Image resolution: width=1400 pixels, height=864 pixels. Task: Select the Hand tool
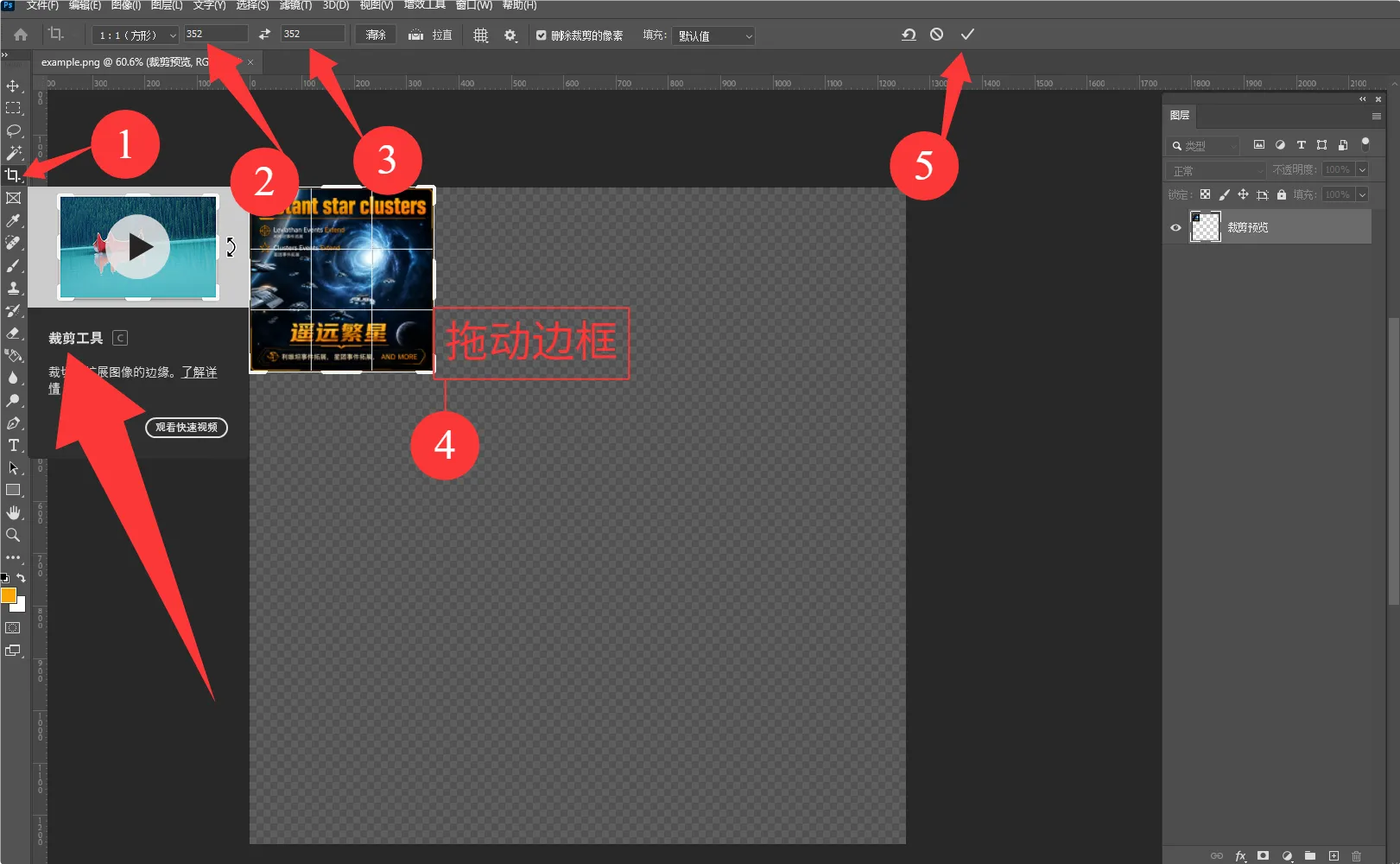(x=13, y=513)
